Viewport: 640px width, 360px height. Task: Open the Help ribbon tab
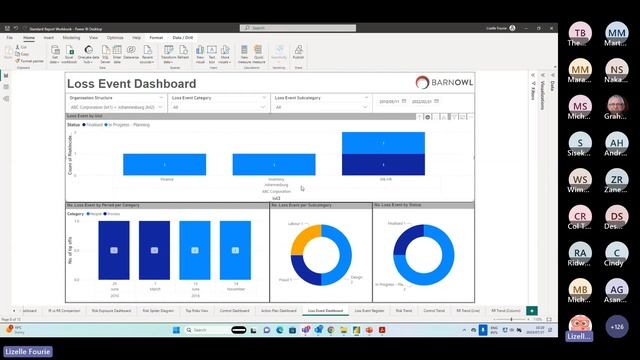(x=136, y=38)
